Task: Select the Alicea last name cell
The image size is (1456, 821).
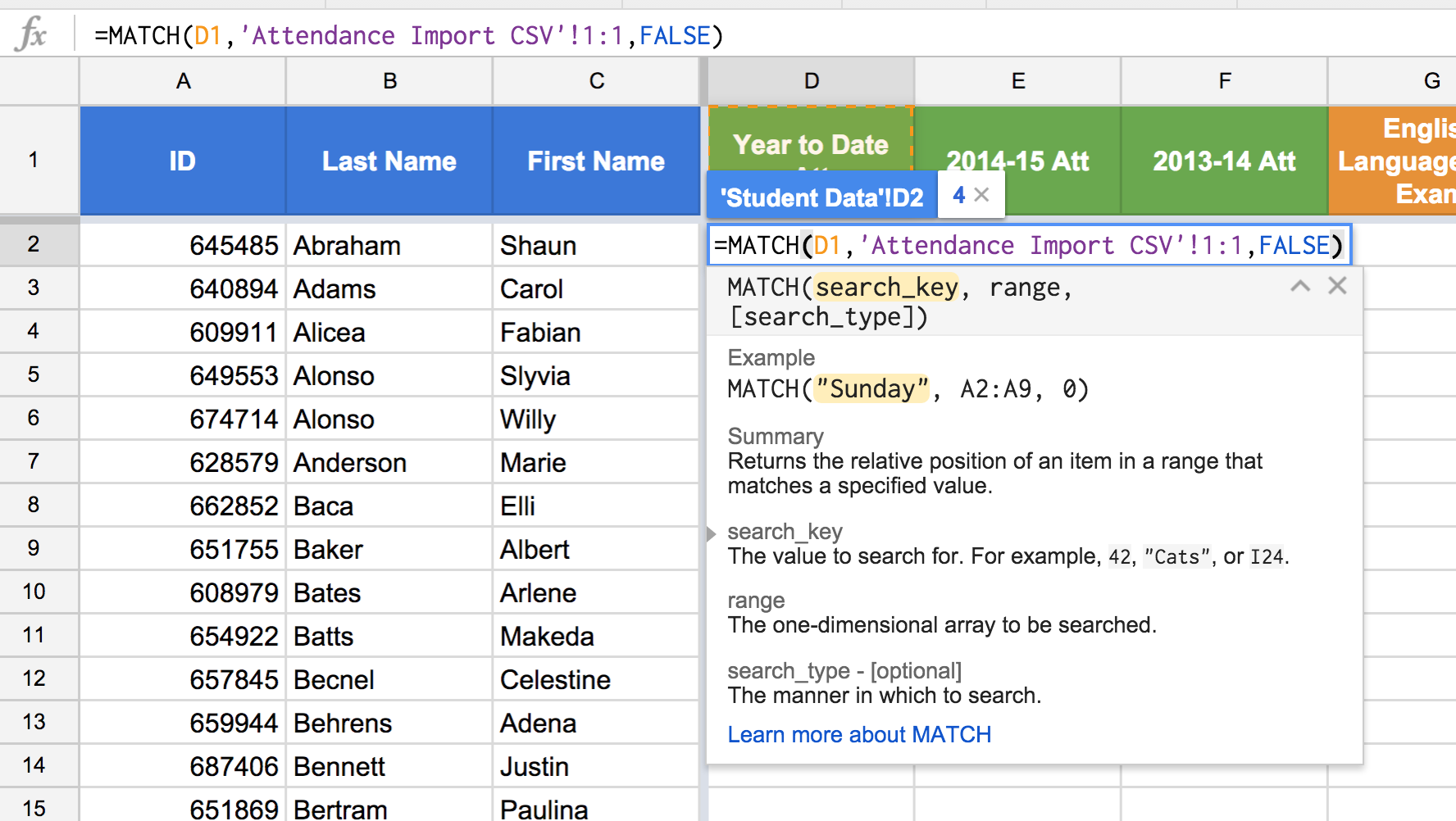Action: coord(389,332)
